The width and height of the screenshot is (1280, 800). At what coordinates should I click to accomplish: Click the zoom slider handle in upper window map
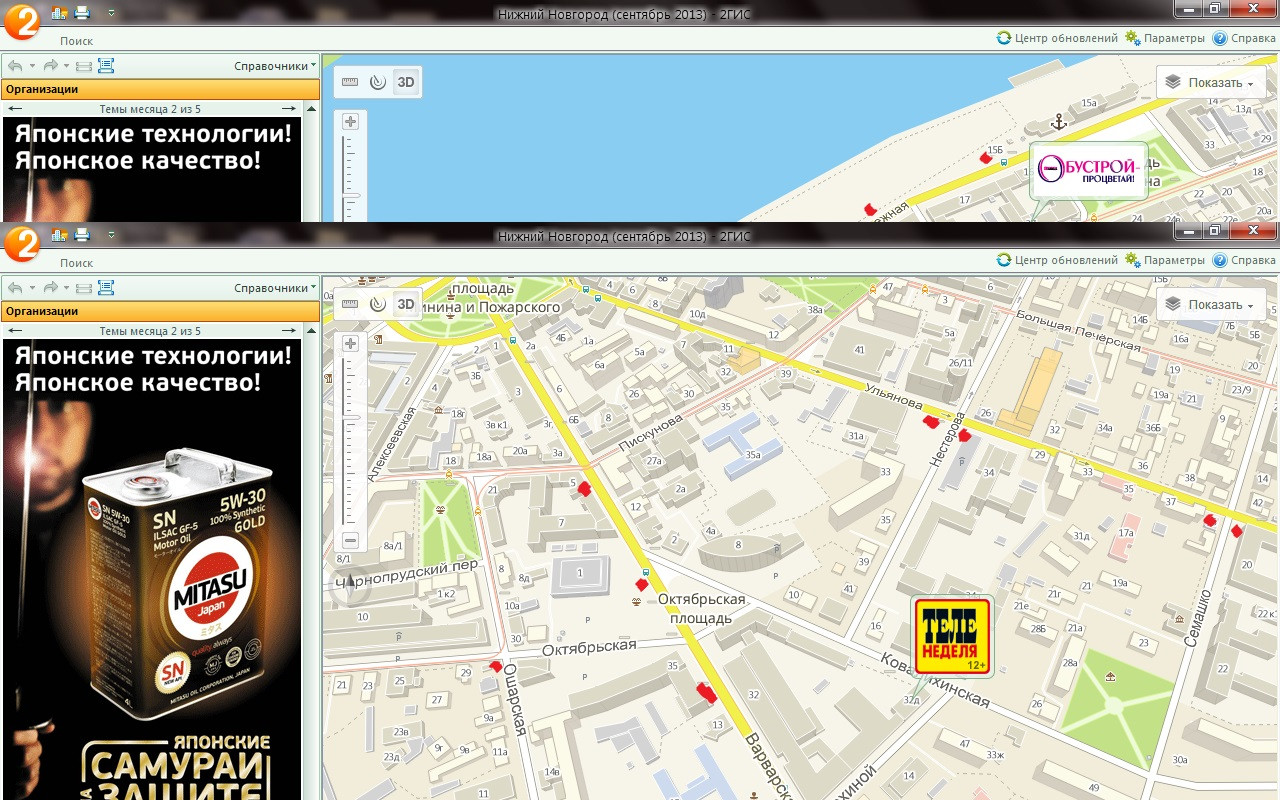point(351,195)
